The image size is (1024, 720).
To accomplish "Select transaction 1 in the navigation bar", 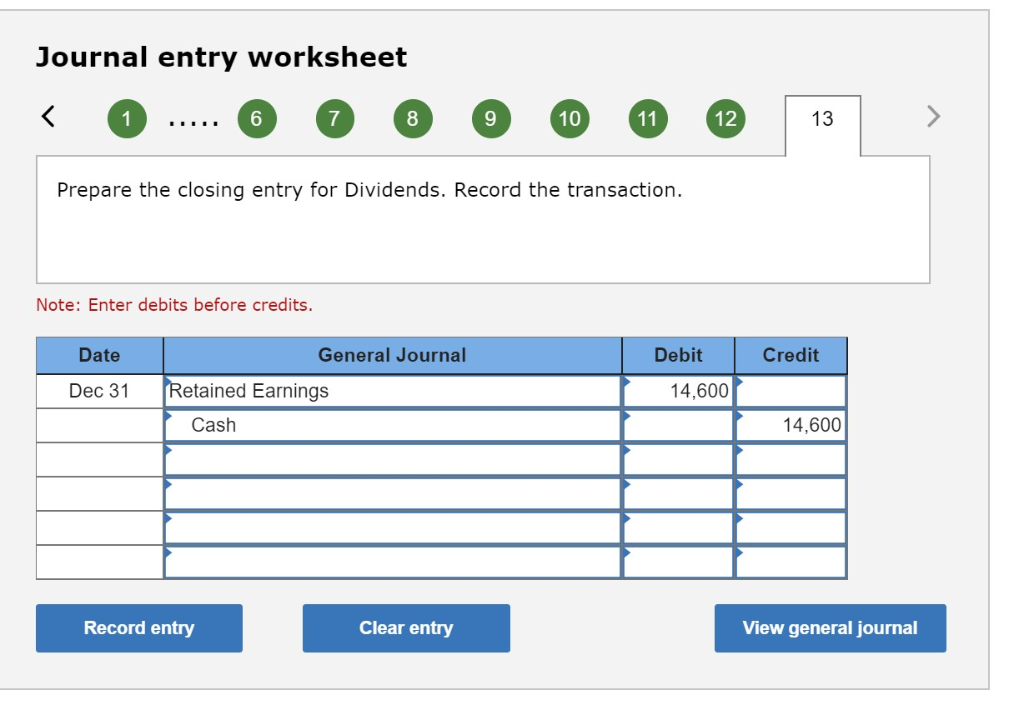I will coord(127,117).
